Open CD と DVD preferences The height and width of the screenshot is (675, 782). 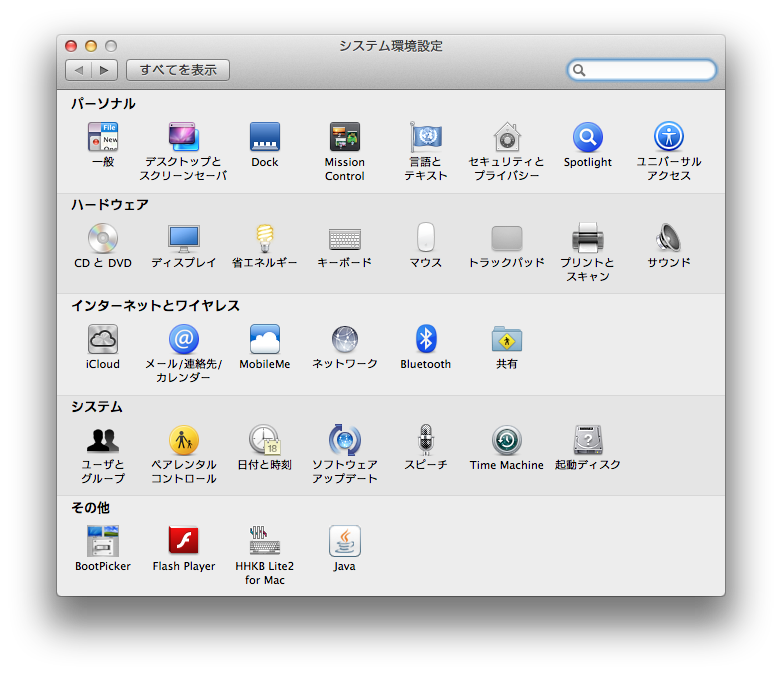(x=103, y=238)
